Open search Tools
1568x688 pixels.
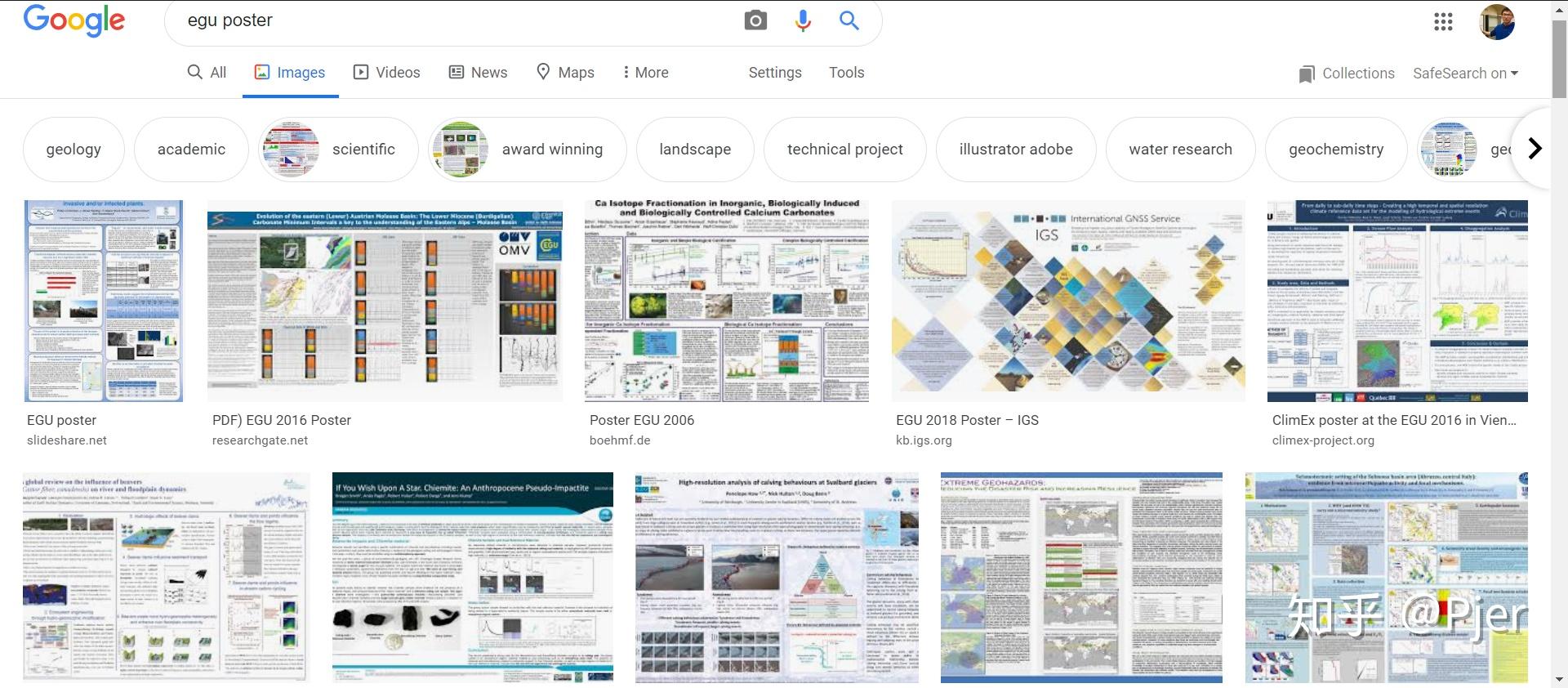[846, 72]
